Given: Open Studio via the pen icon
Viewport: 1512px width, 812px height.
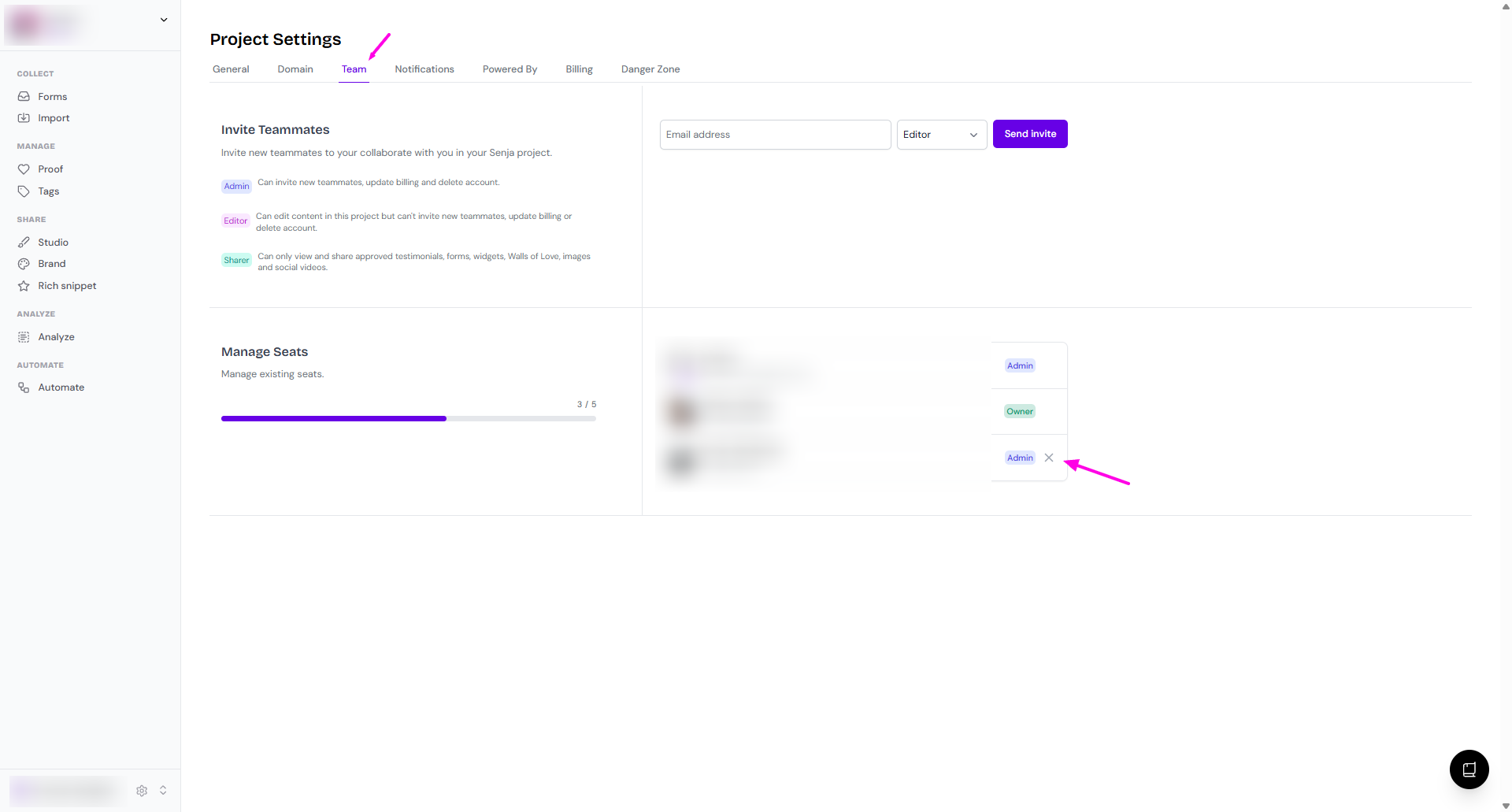Looking at the screenshot, I should coord(24,243).
